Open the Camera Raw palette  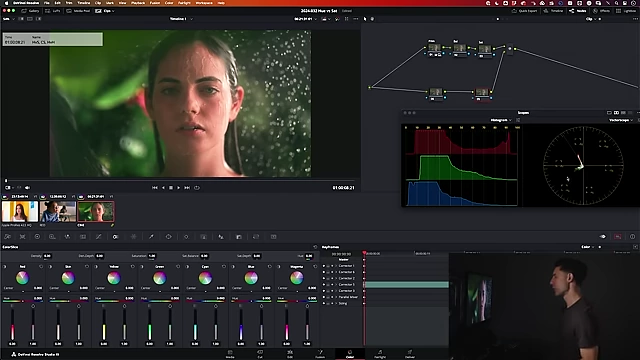(x=7, y=237)
